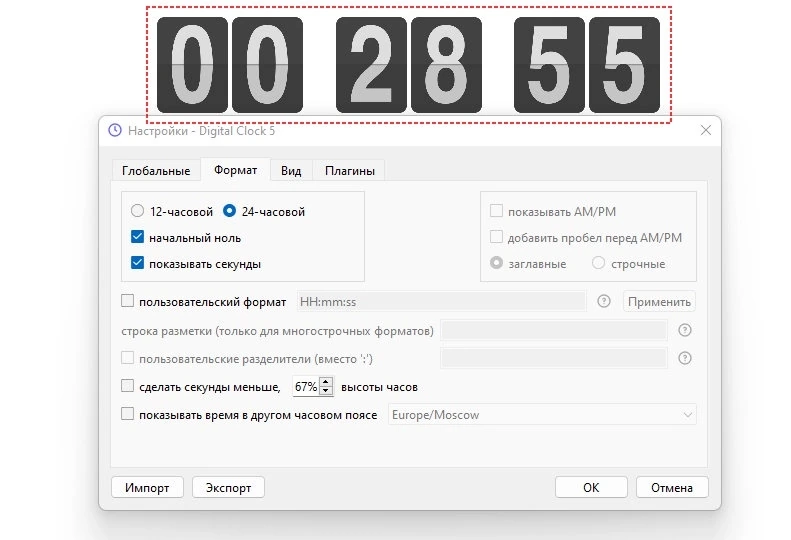Open help for custom separators field
Viewport: 791px width, 540px height.
[x=685, y=358]
